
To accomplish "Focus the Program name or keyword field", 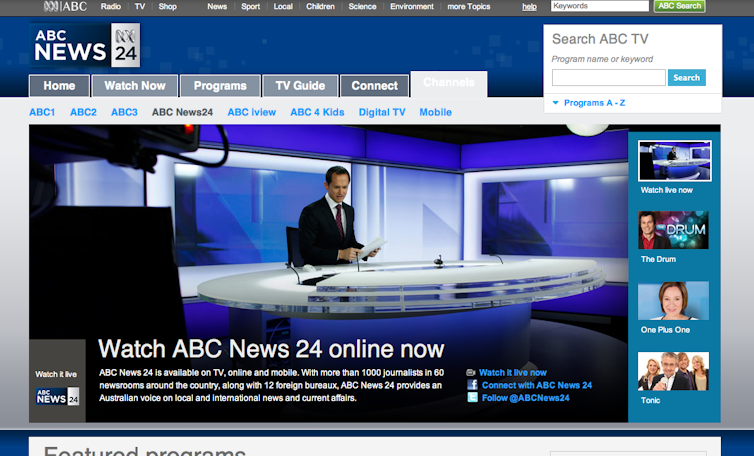I will pos(608,77).
